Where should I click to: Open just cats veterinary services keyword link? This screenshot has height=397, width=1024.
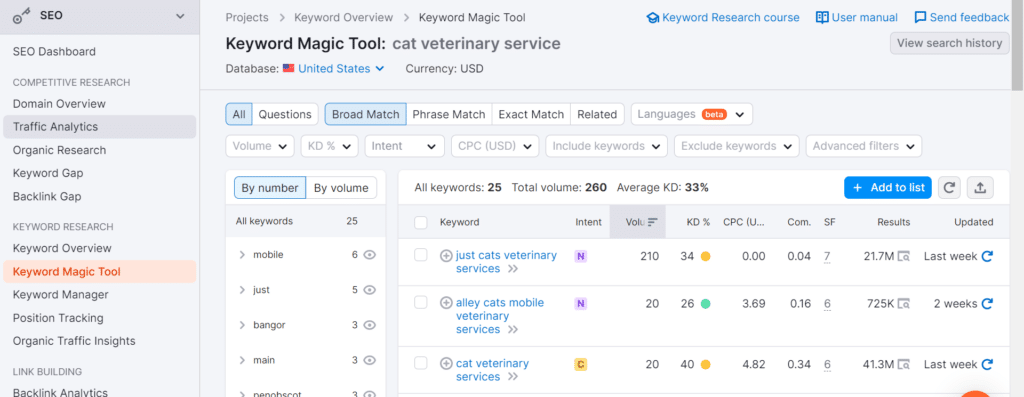click(506, 262)
